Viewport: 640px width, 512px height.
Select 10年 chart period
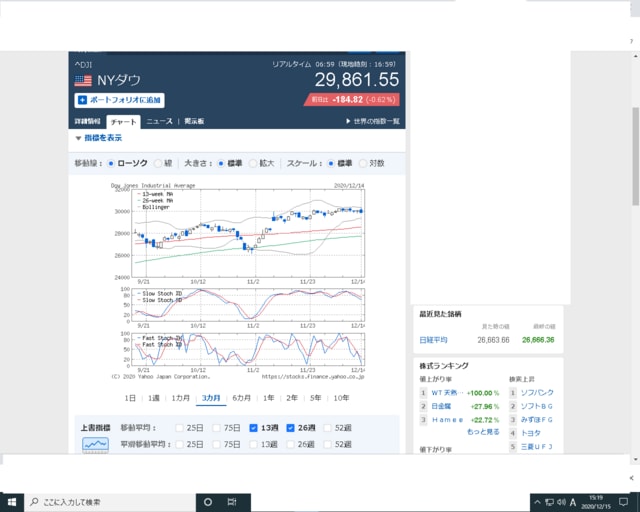pos(341,398)
